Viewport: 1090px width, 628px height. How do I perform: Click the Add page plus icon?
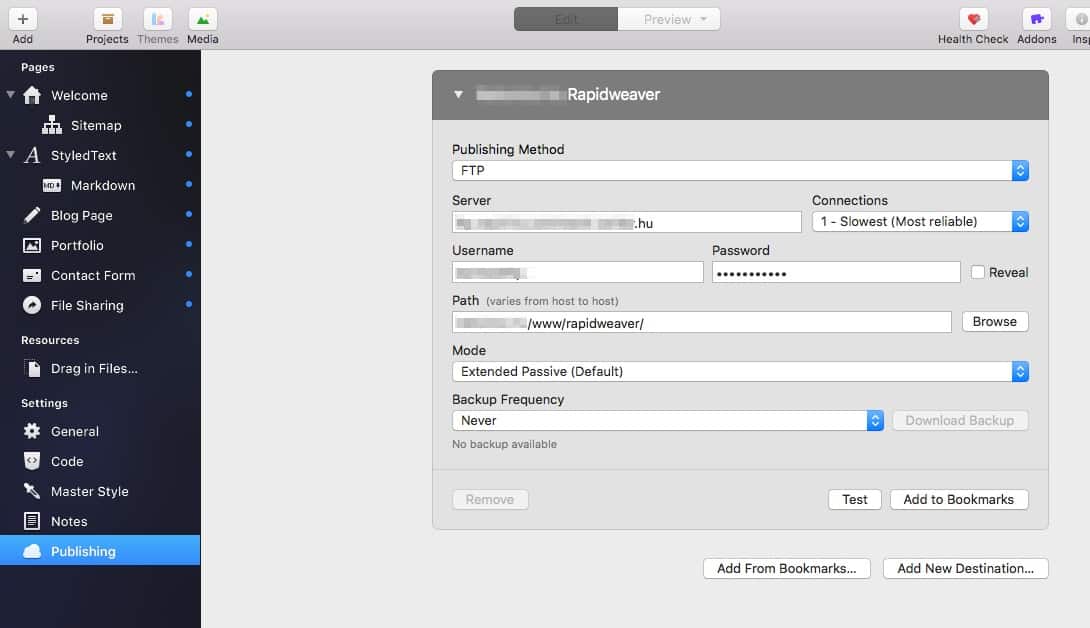(x=22, y=19)
